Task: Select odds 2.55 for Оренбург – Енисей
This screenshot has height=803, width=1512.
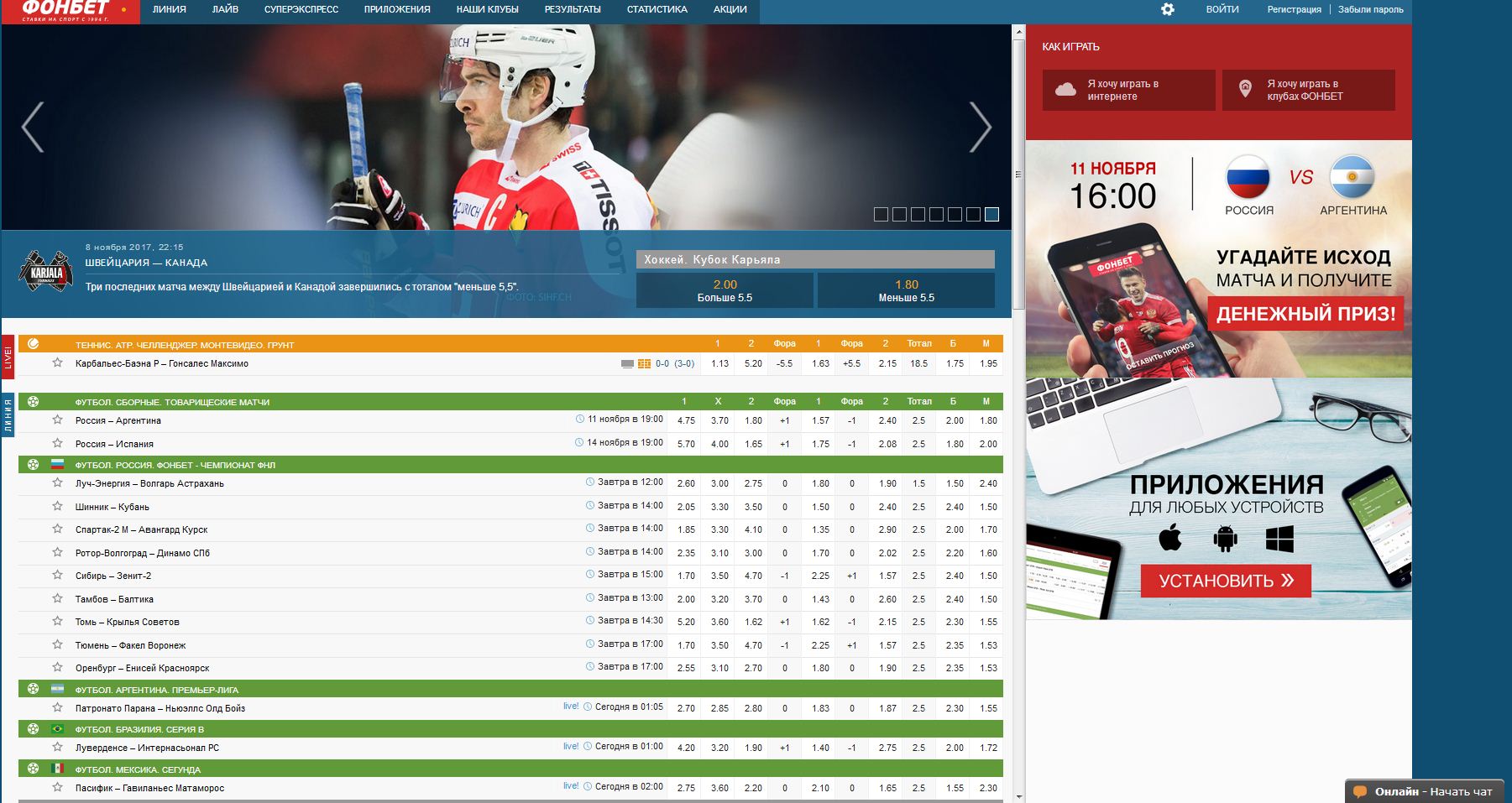Action: click(x=686, y=668)
